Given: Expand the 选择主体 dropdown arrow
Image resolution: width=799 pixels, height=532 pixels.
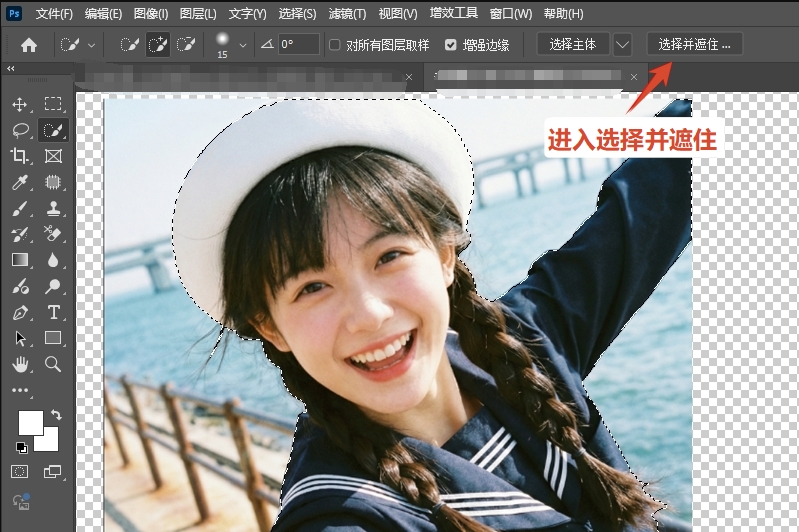Looking at the screenshot, I should [x=622, y=45].
